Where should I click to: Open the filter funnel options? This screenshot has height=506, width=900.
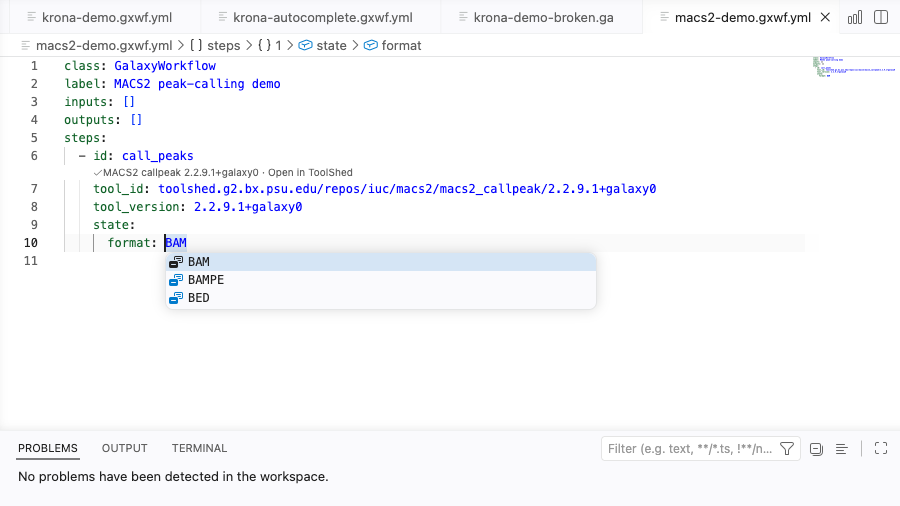point(787,449)
